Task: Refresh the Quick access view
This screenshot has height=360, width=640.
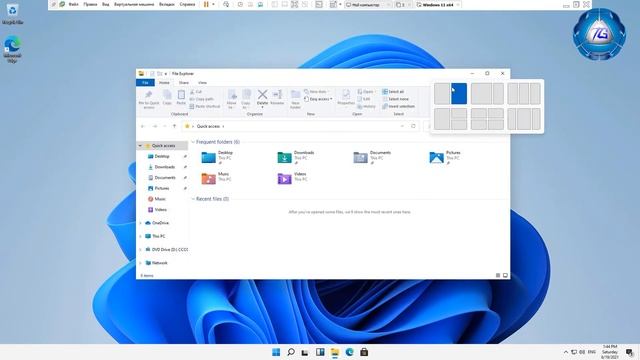Action: tap(413, 126)
